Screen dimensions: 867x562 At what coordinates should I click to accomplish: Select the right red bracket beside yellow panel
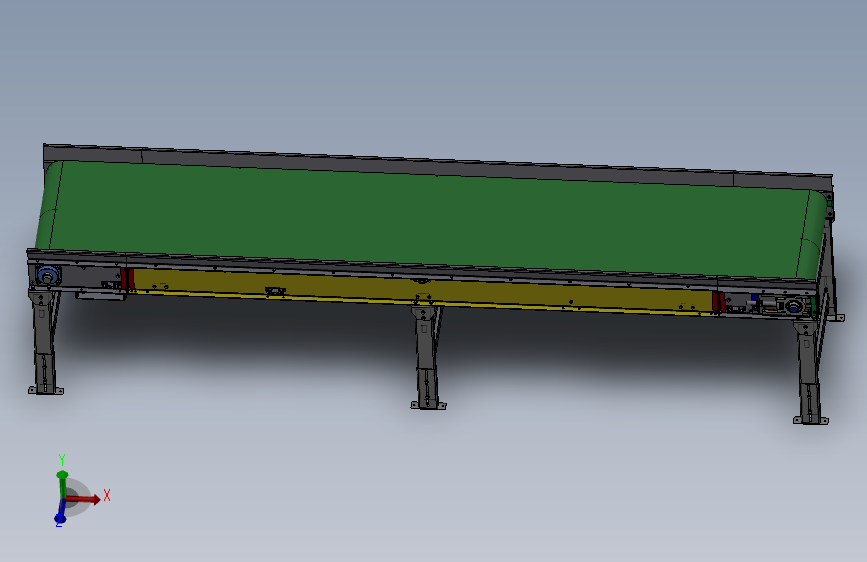(719, 303)
